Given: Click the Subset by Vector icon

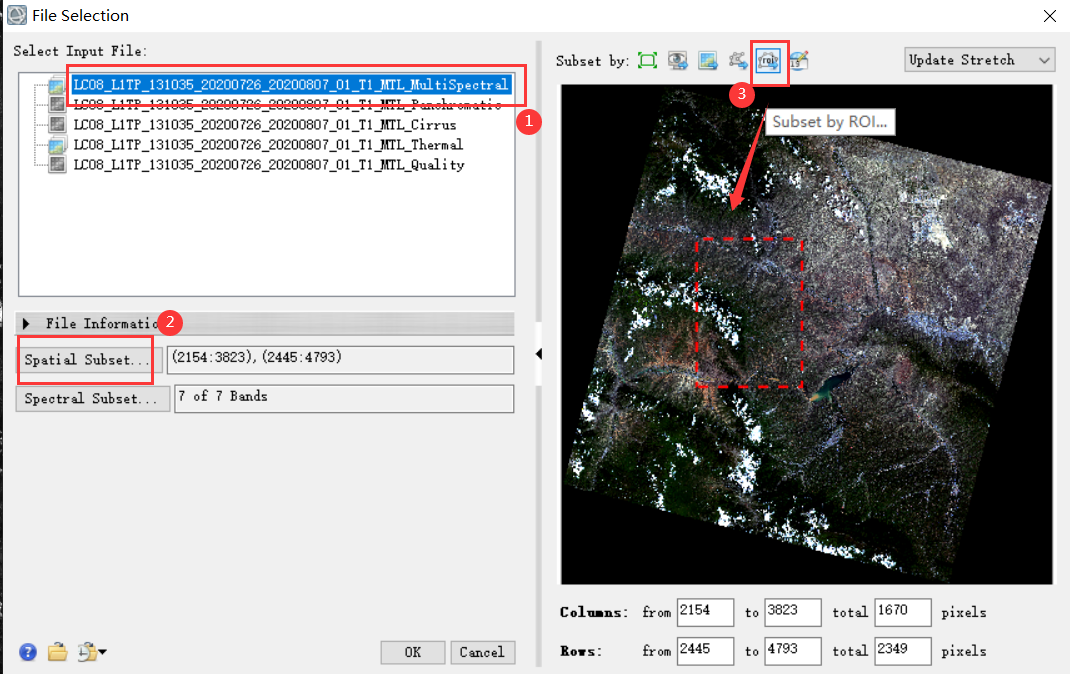Looking at the screenshot, I should [738, 61].
